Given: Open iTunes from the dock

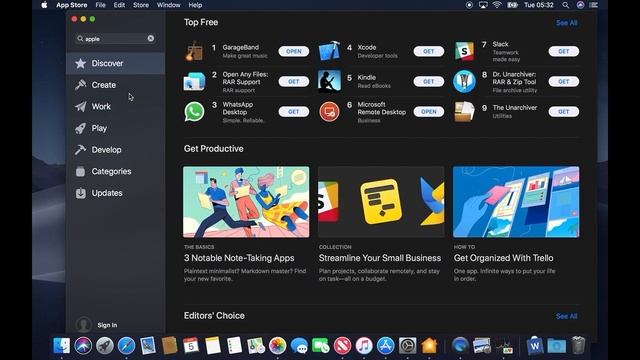Looking at the screenshot, I should tap(364, 346).
